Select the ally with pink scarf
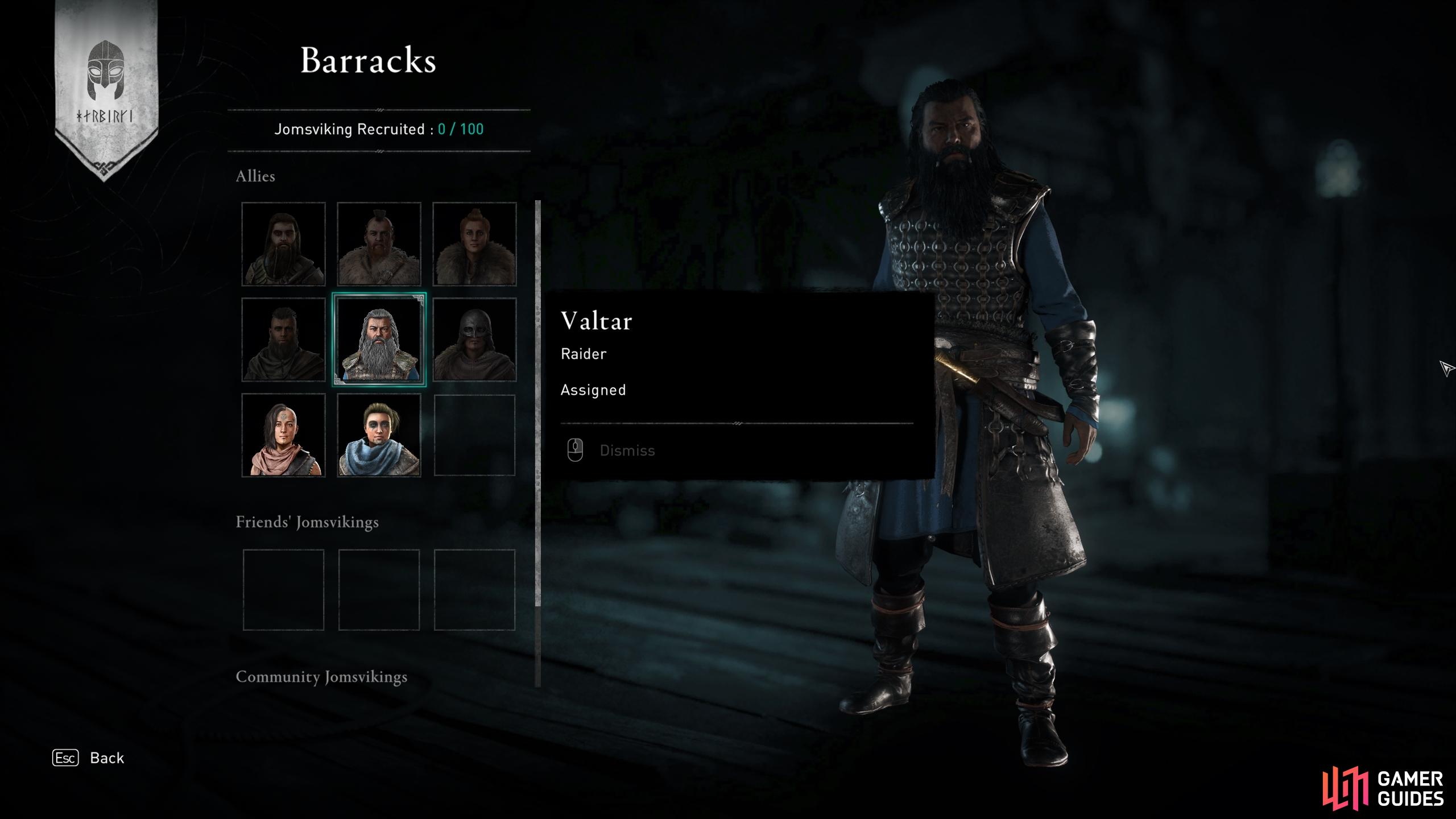 tap(283, 435)
